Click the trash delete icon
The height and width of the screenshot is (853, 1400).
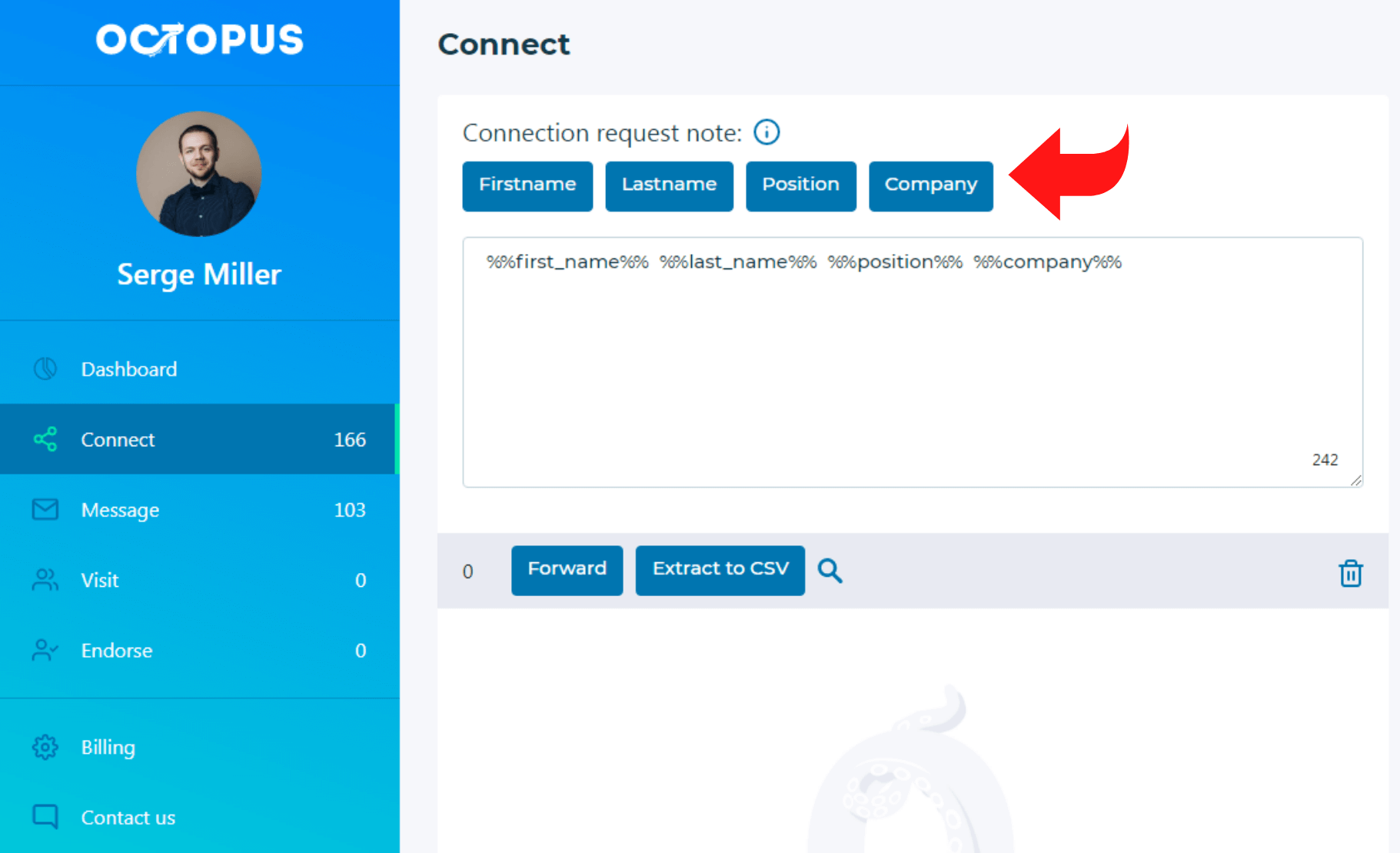(x=1351, y=573)
